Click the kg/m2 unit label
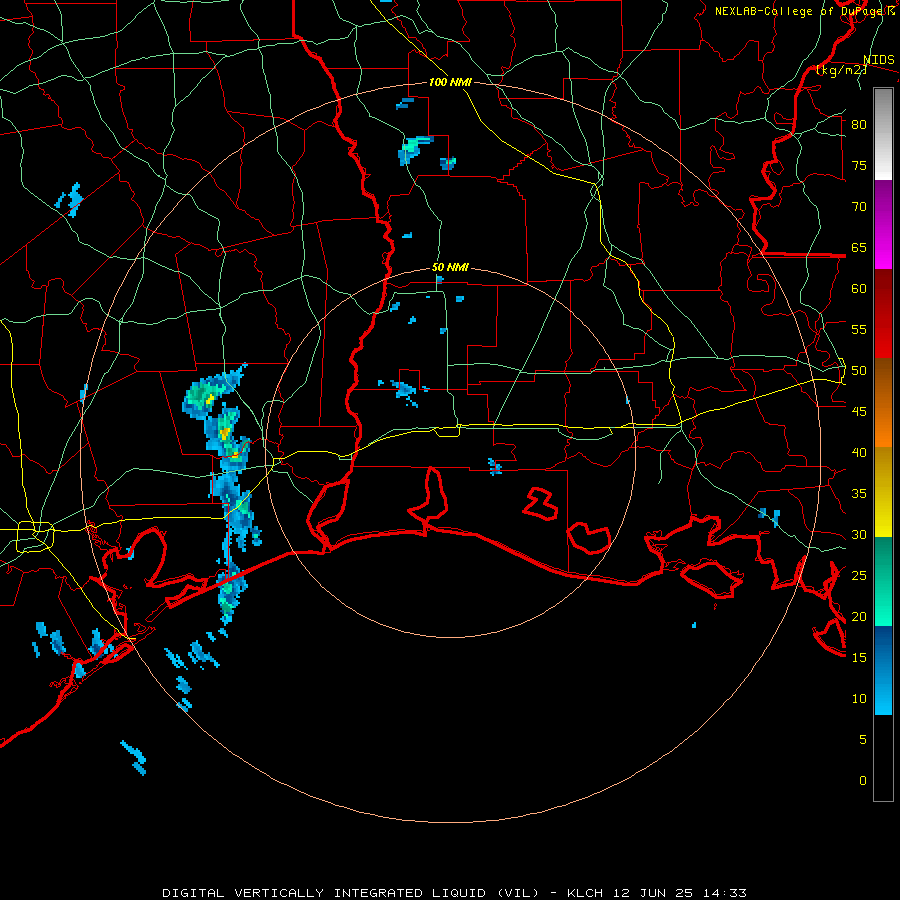This screenshot has height=900, width=900. (x=841, y=70)
